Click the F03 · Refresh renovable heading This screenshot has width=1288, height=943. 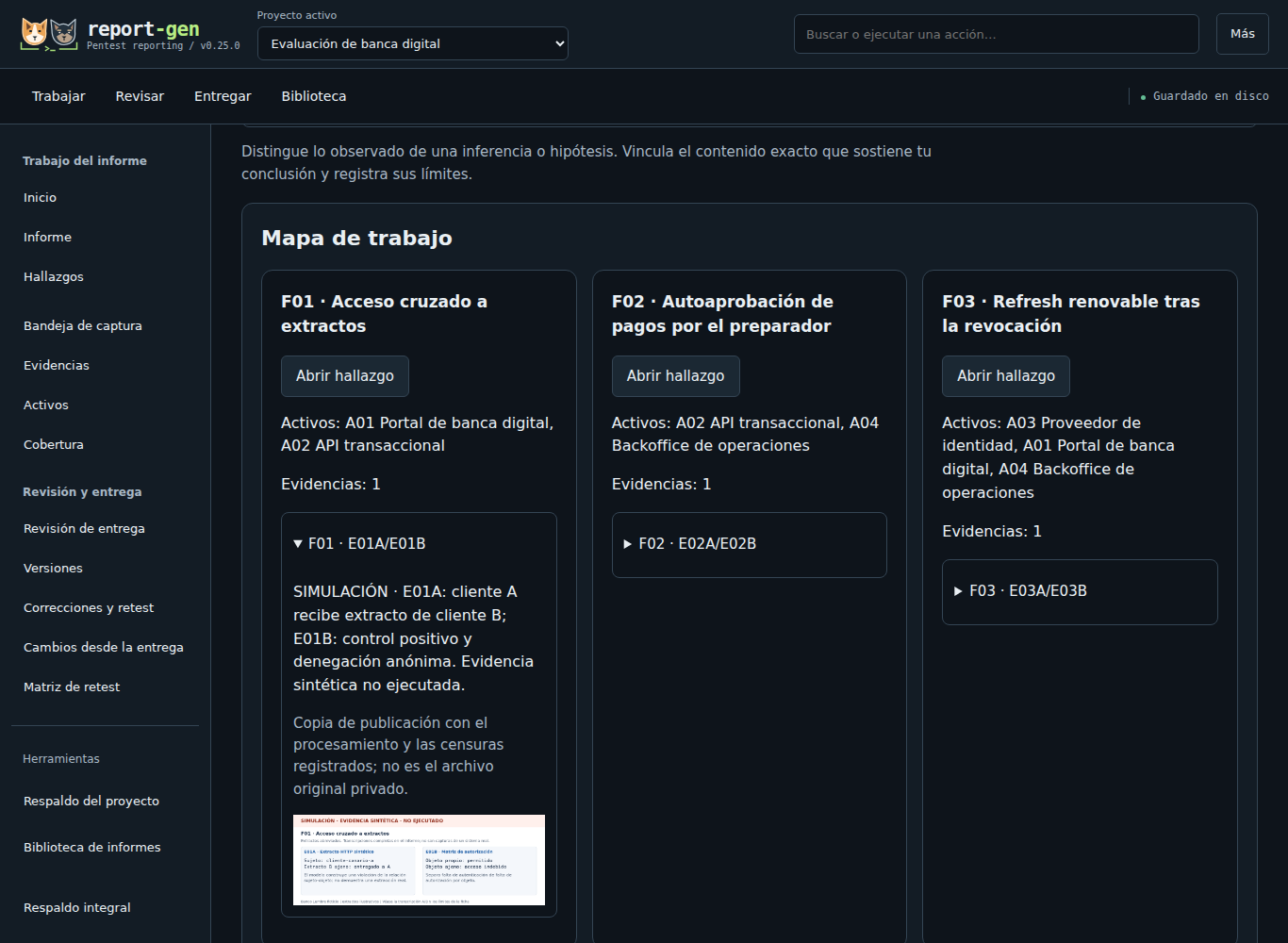1071,313
